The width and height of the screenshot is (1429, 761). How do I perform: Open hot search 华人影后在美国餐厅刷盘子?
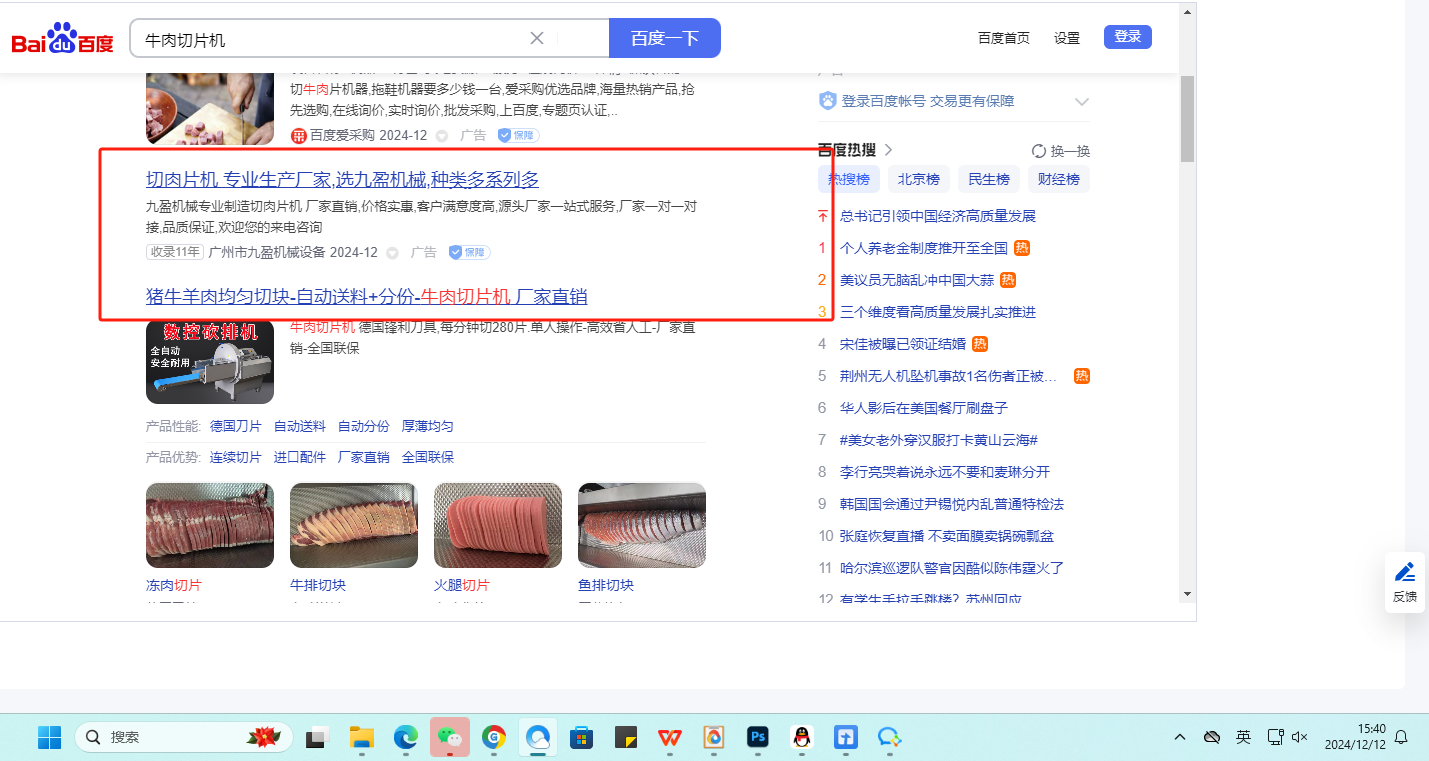pos(924,408)
